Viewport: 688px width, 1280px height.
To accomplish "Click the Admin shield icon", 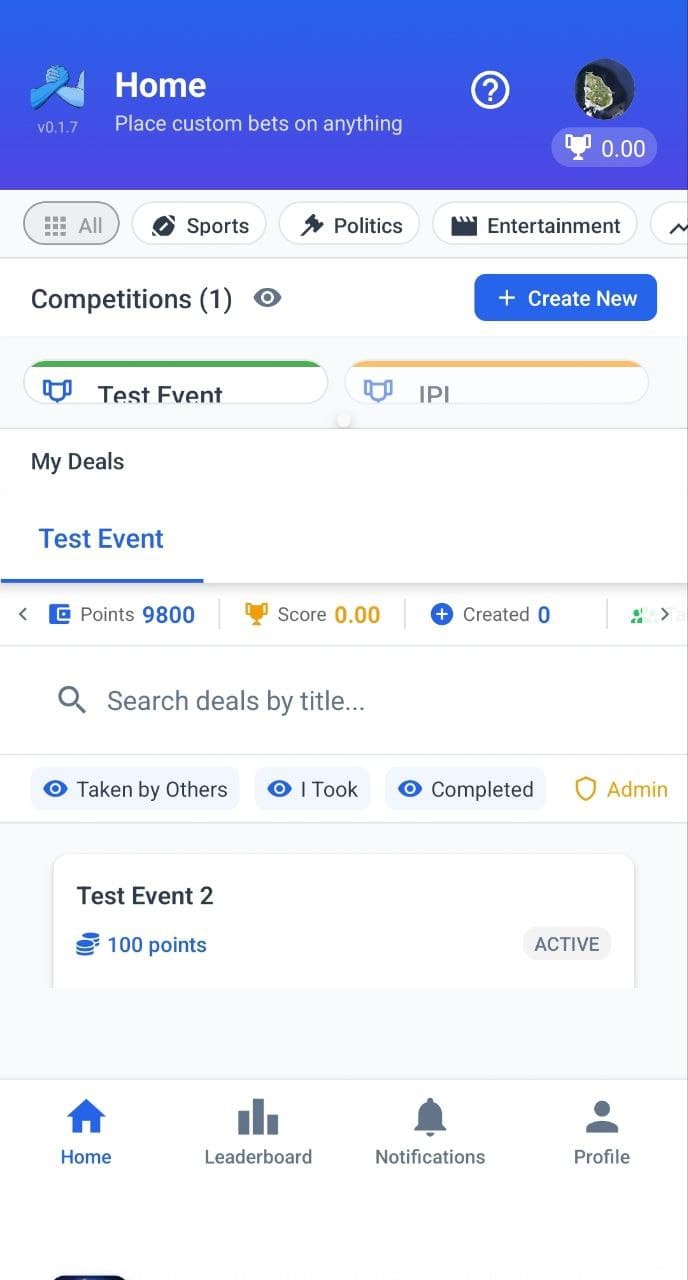I will [x=585, y=789].
